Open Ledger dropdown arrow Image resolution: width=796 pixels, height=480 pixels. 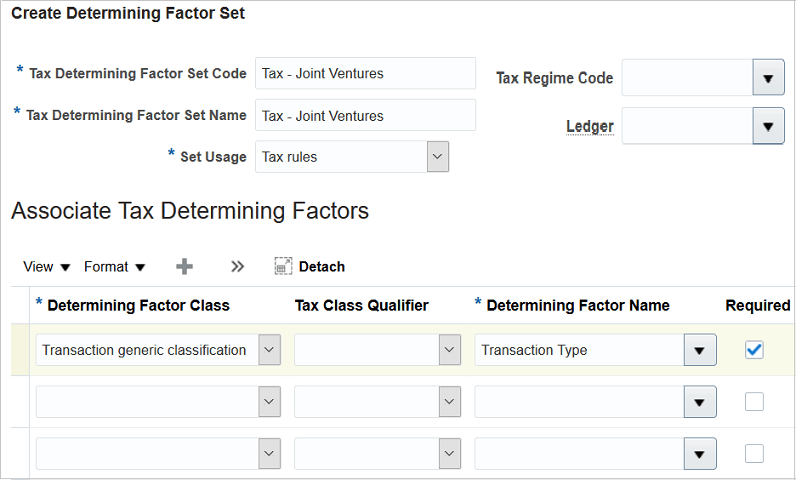tap(767, 127)
